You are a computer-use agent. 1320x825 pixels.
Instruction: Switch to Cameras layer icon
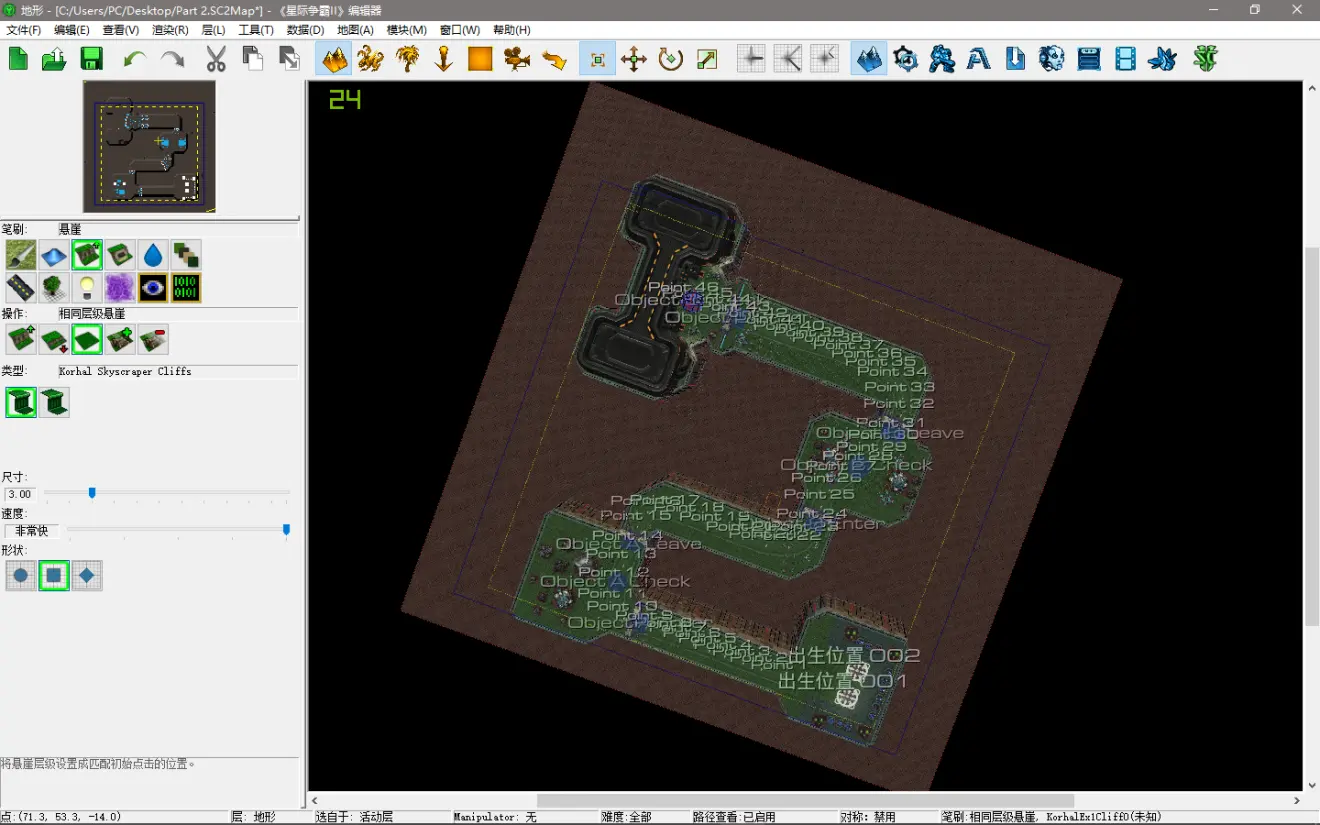tap(518, 59)
